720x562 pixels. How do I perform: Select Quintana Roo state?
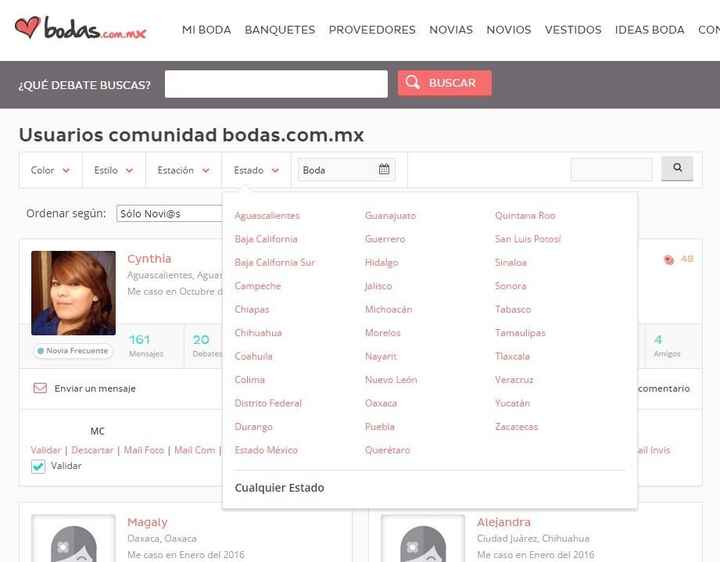click(x=525, y=215)
